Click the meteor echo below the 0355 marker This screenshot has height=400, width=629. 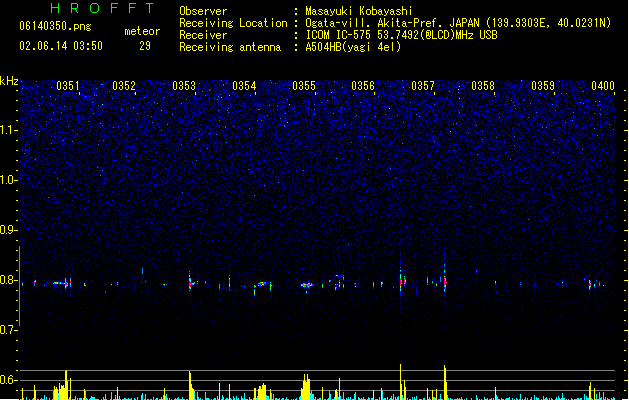coord(307,285)
